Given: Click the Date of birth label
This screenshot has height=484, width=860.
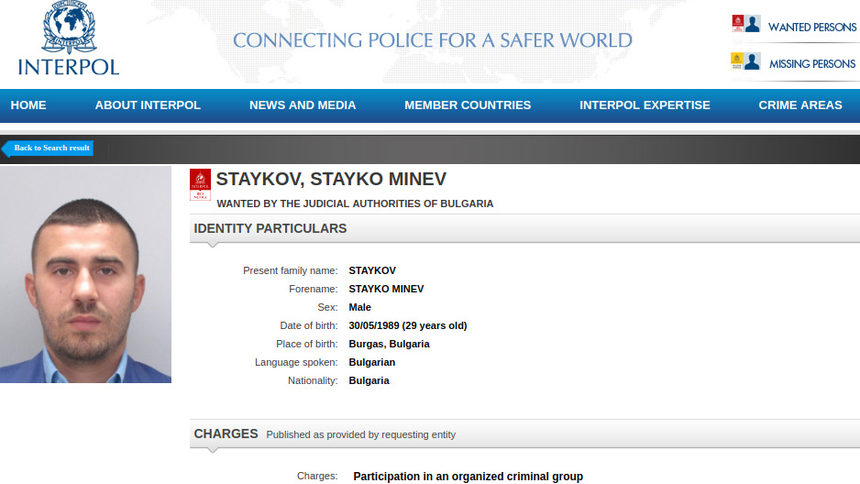Looking at the screenshot, I should tap(309, 325).
